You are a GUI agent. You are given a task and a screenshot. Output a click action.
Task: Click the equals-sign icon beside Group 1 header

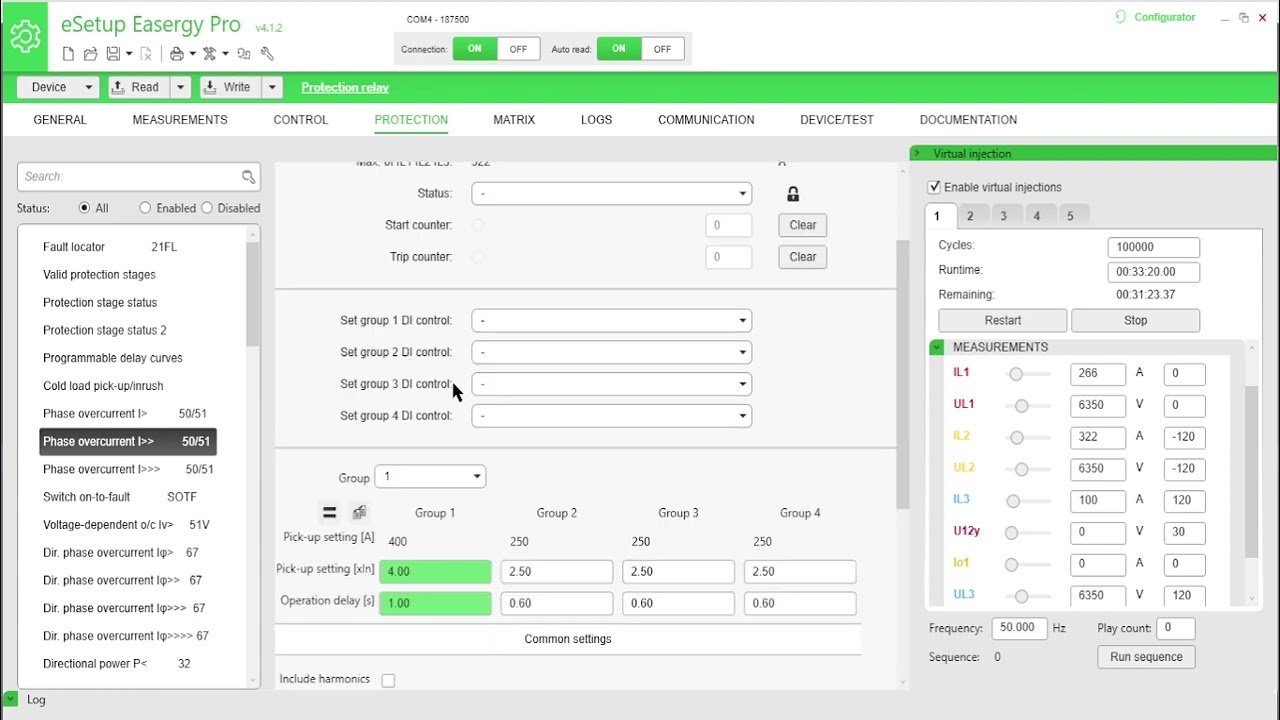(329, 513)
